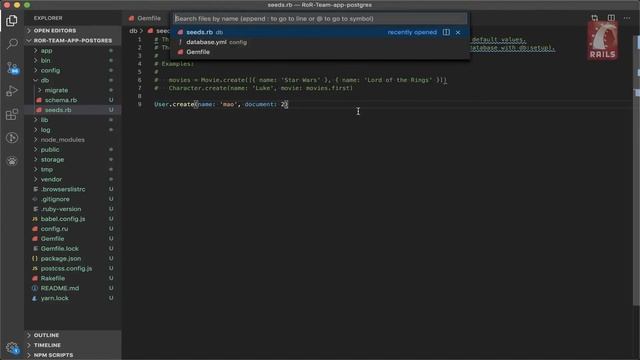Switch to the Gemfile editor tab
The height and width of the screenshot is (360, 640).
point(145,18)
